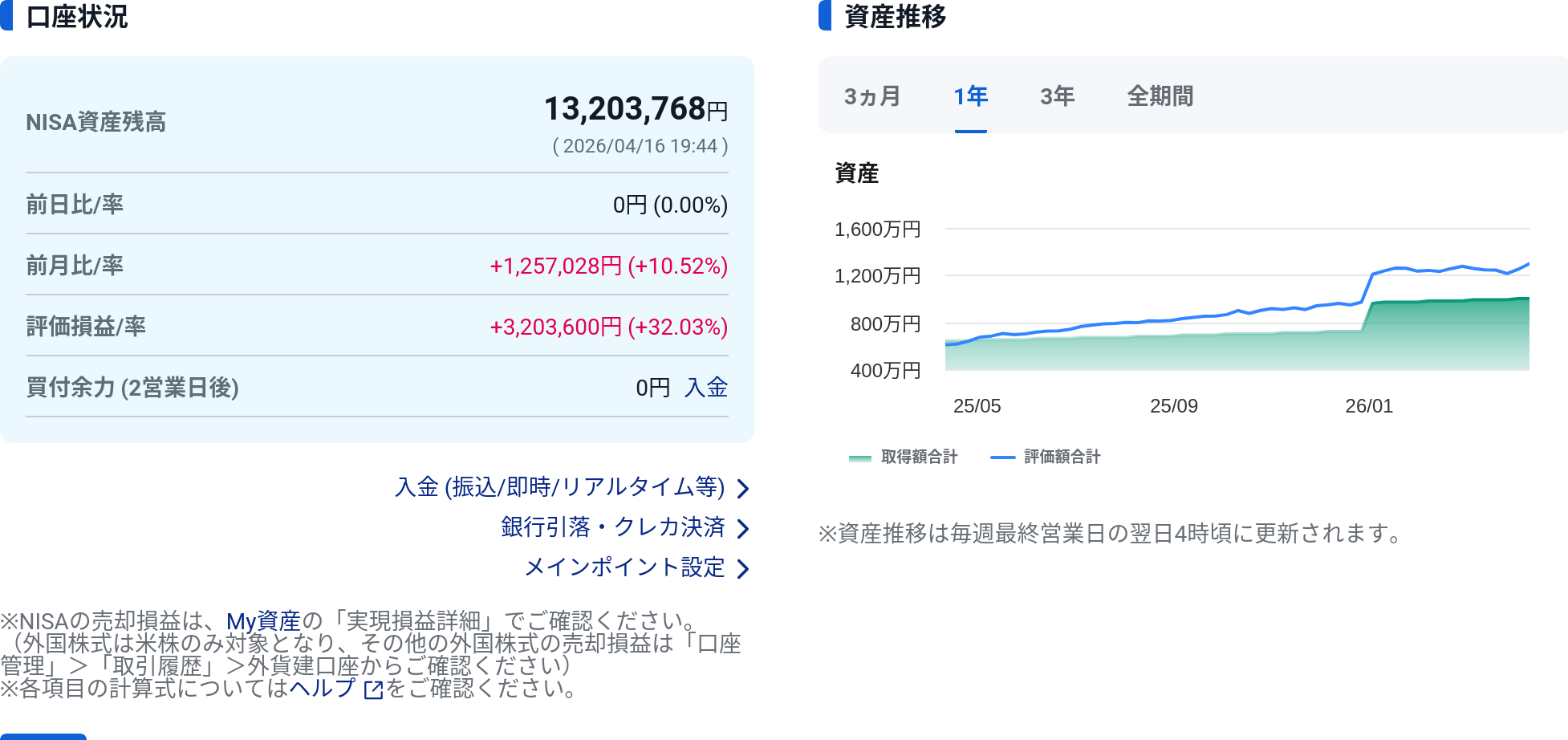Screen dimensions: 1568x740
Task: Click the green filled area of the asset chart
Action: (1444, 337)
